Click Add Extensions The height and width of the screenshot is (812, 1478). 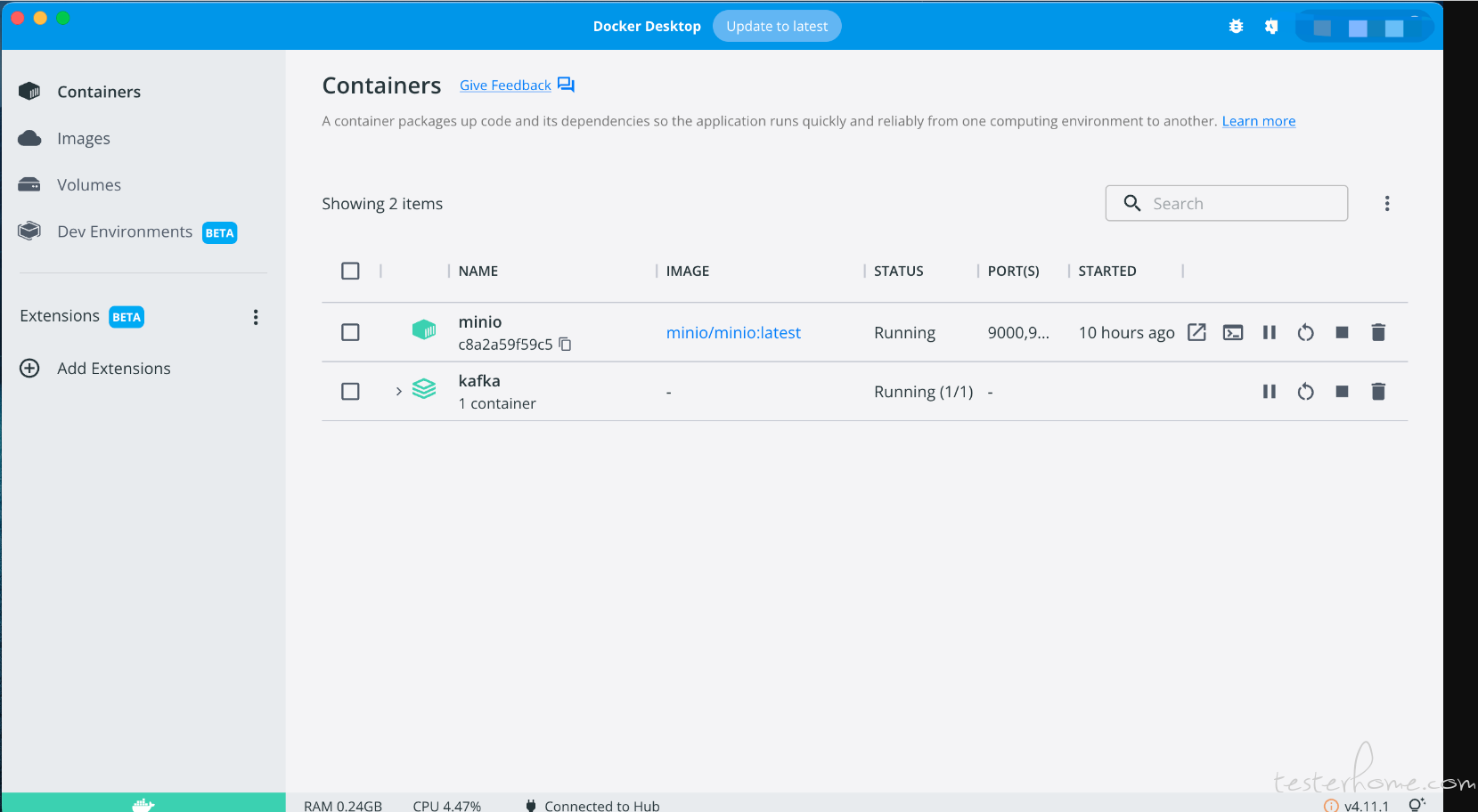[114, 369]
